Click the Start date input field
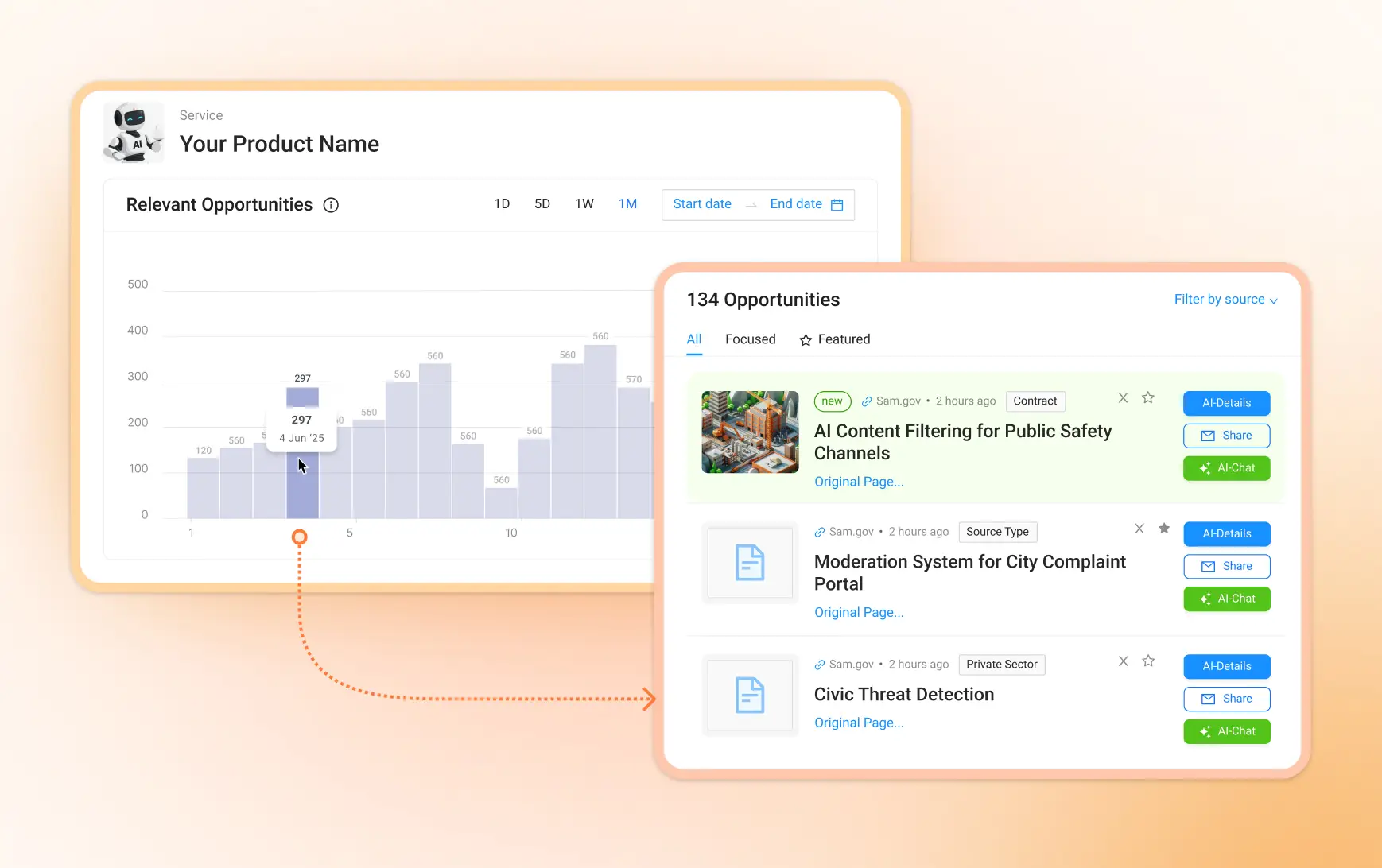This screenshot has height=868, width=1382. coord(702,204)
